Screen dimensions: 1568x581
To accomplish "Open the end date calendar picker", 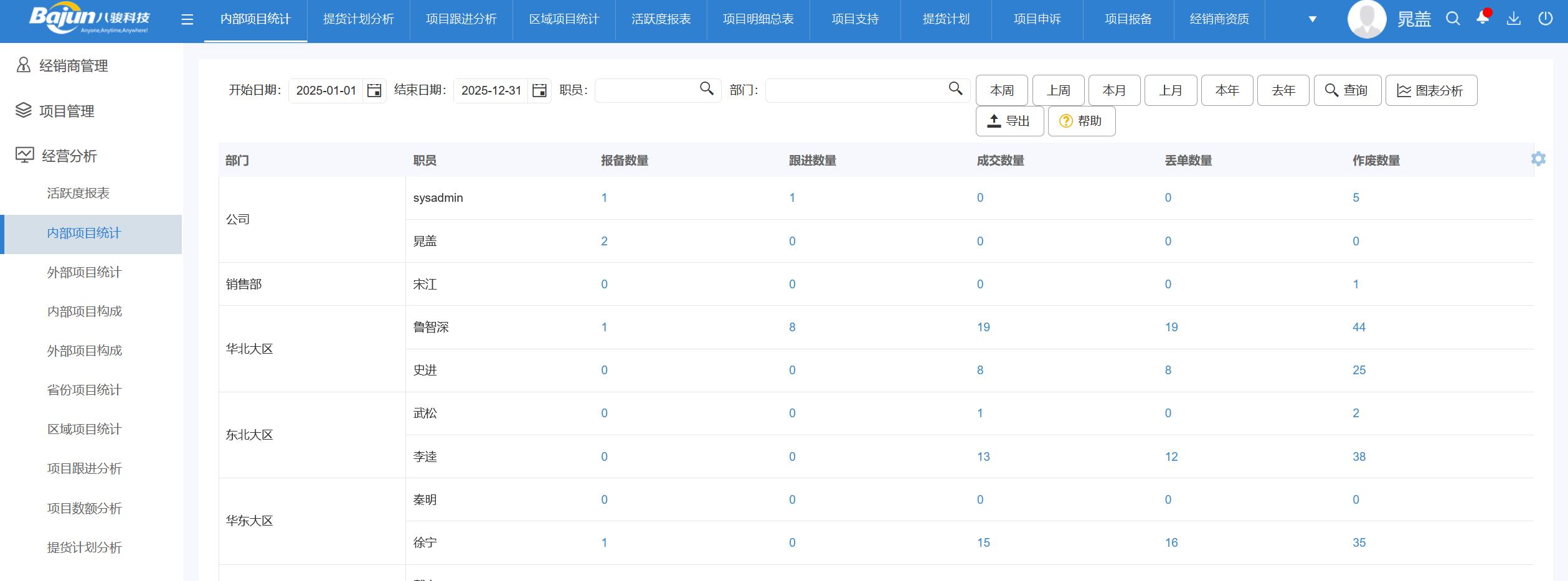I will pyautogui.click(x=539, y=91).
